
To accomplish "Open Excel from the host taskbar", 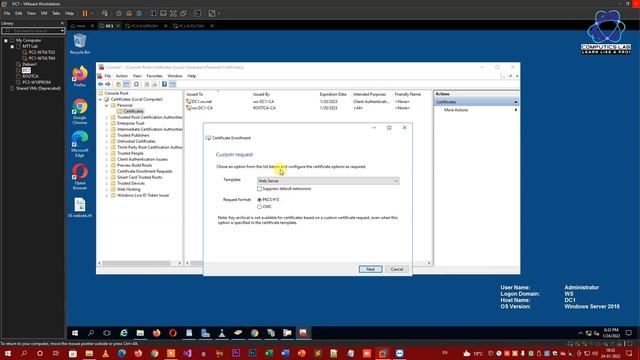I will [x=269, y=353].
